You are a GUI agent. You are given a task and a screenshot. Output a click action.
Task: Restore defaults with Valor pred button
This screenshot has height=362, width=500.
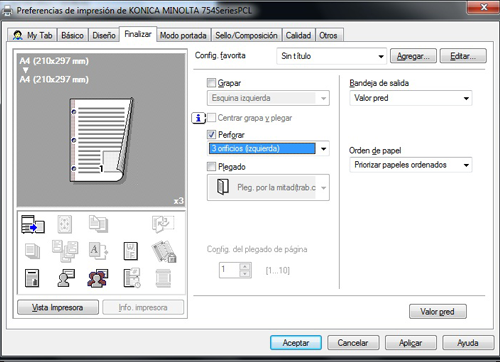[437, 312]
